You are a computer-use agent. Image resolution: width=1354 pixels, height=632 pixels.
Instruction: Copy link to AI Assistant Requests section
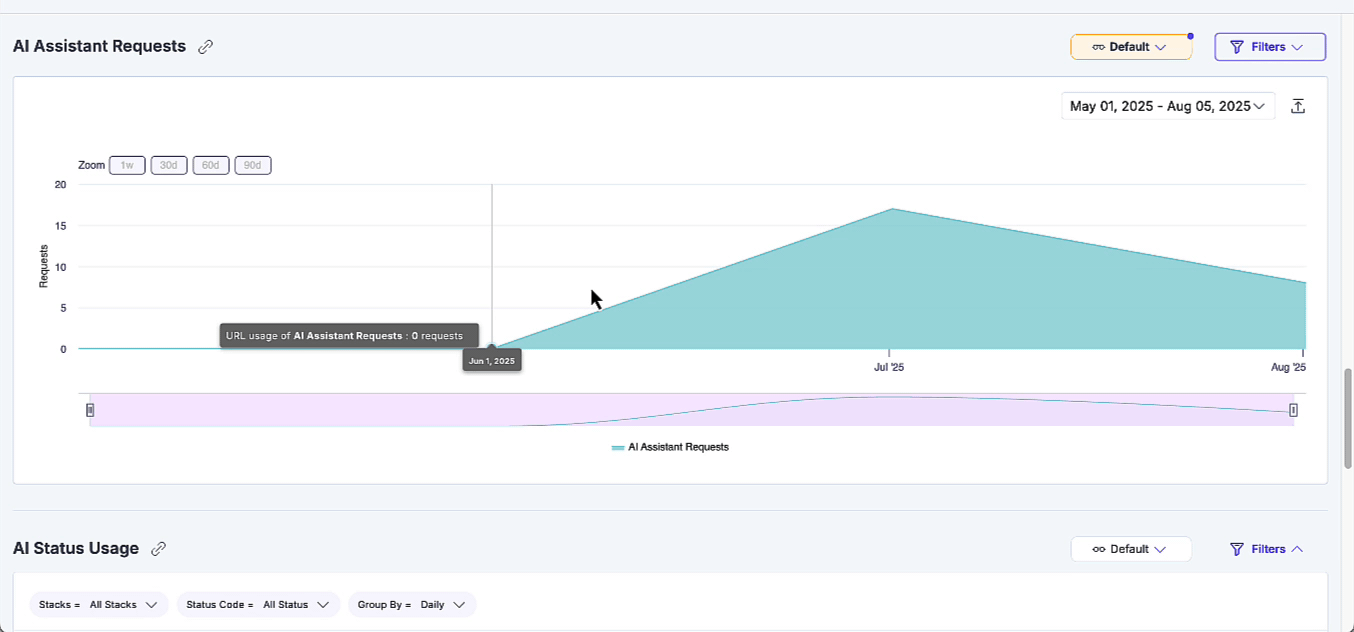click(x=206, y=47)
